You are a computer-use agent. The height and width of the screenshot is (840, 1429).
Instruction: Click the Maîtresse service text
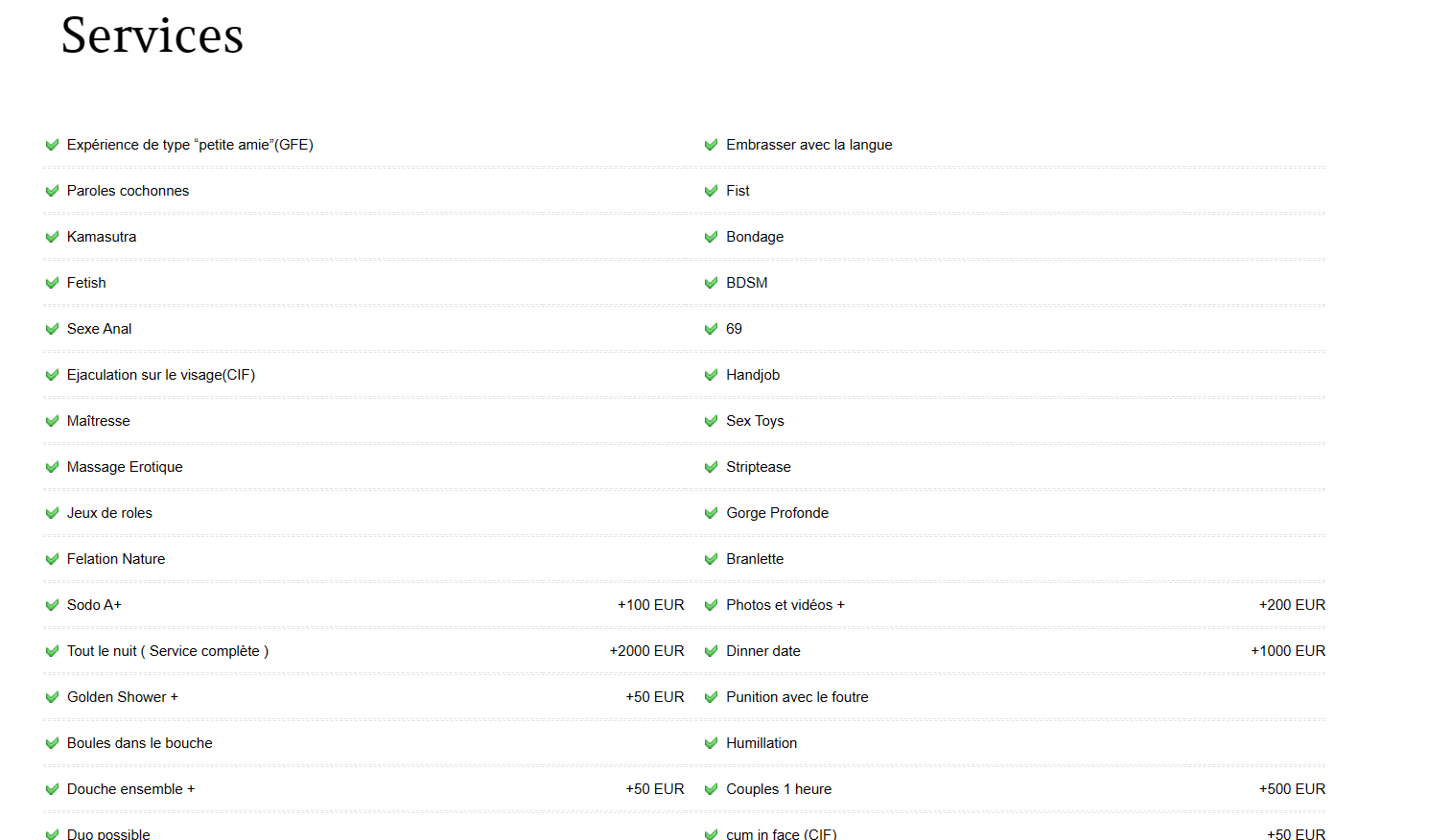pos(99,421)
